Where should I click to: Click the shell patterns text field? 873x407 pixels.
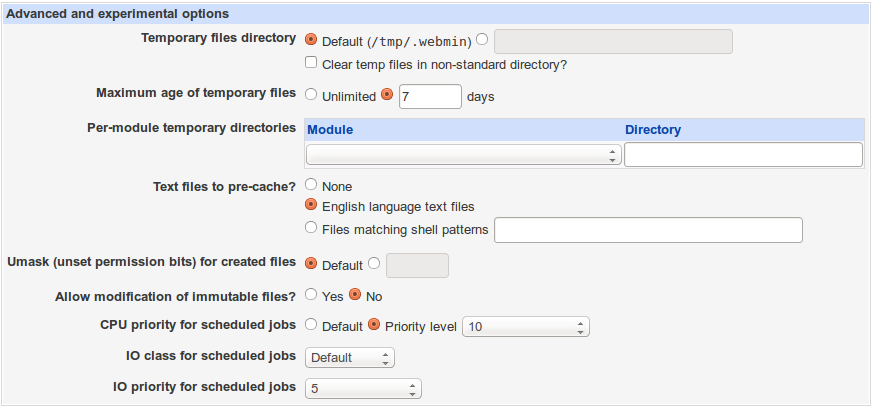pyautogui.click(x=648, y=230)
